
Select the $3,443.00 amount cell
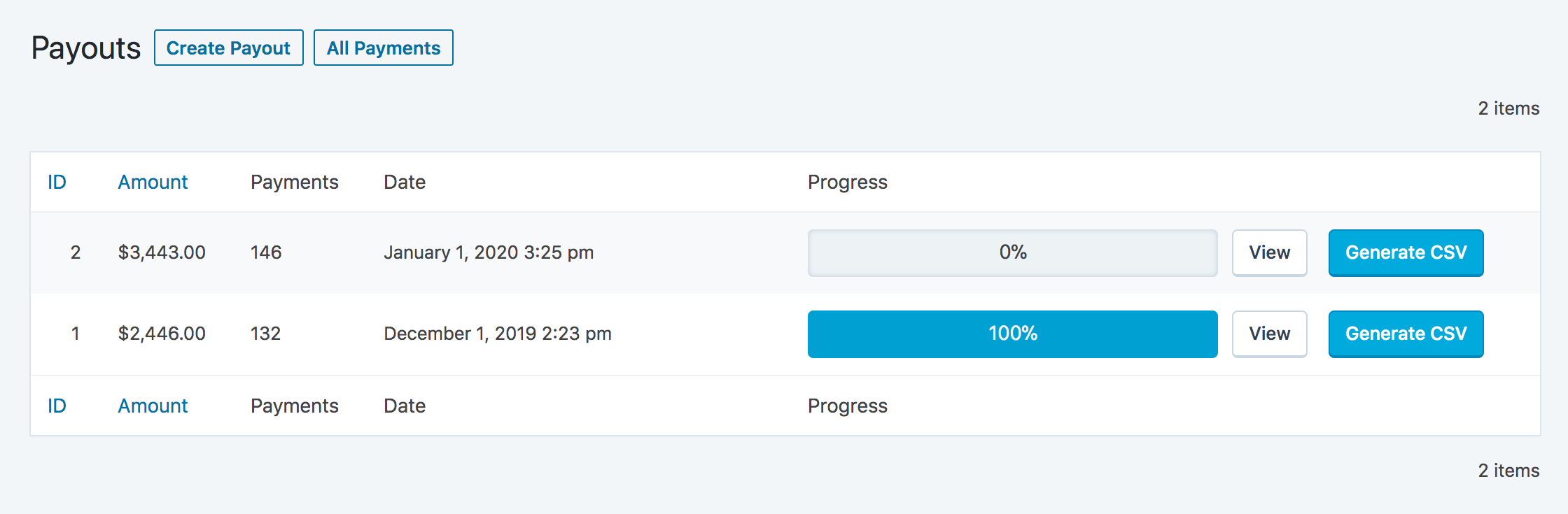coord(162,252)
